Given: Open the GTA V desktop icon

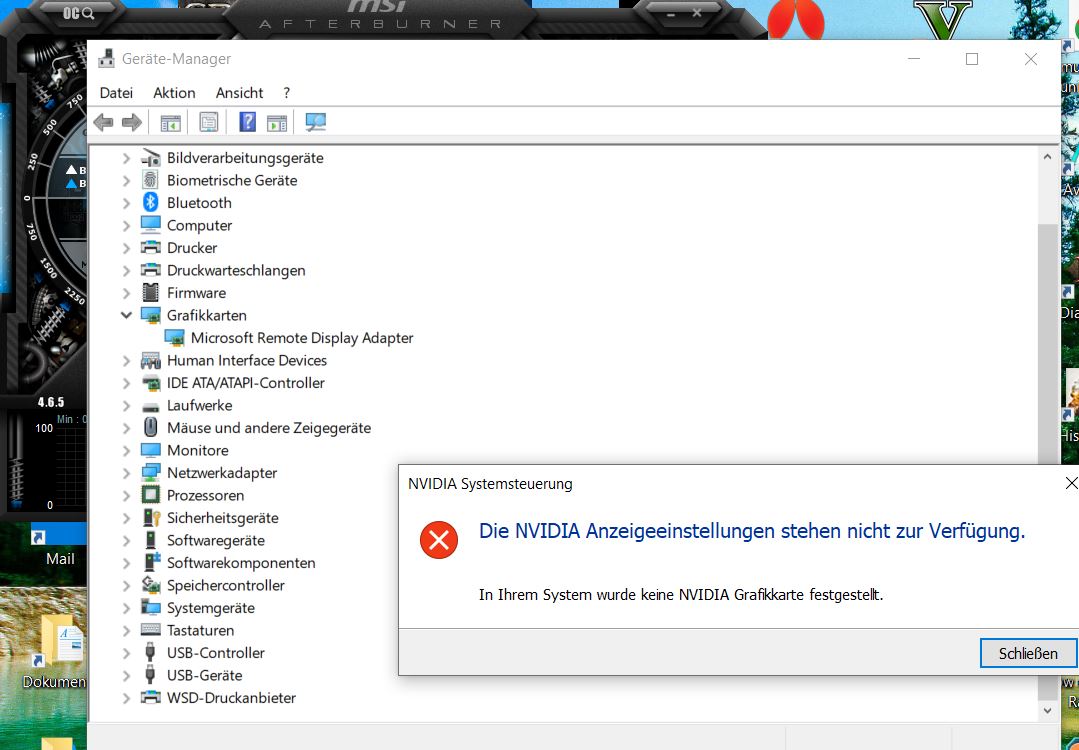Looking at the screenshot, I should click(942, 19).
